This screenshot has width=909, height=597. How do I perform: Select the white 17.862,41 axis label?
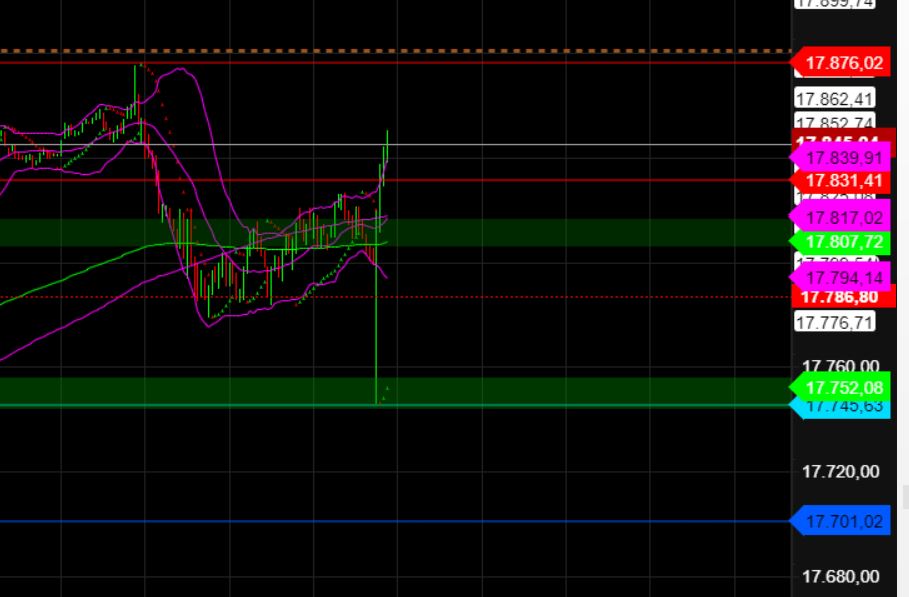coord(836,97)
